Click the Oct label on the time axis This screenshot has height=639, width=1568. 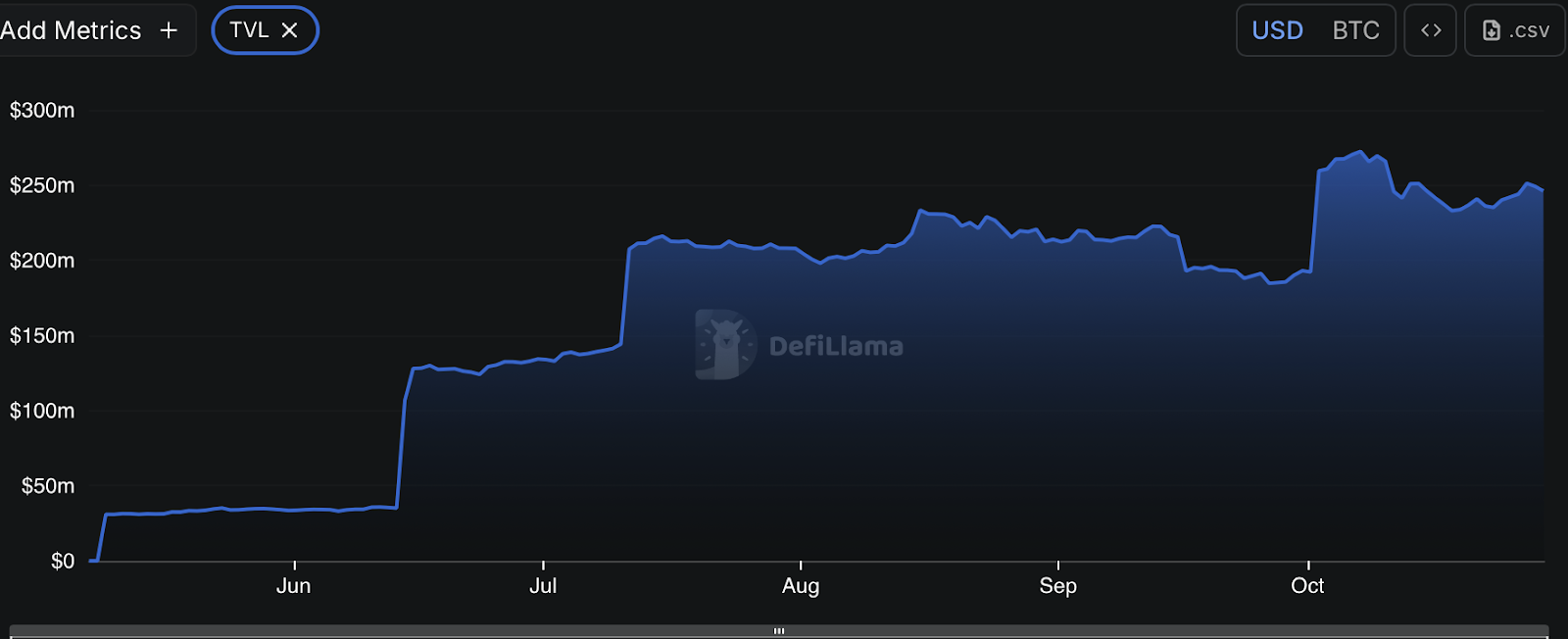1307,586
